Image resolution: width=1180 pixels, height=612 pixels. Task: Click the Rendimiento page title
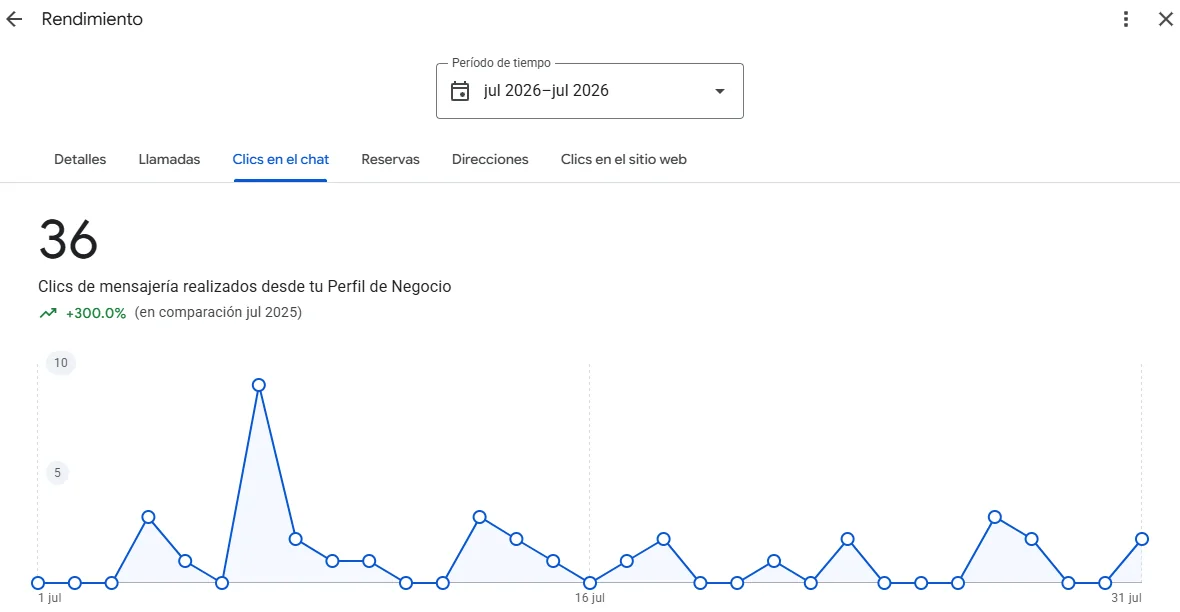coord(92,20)
